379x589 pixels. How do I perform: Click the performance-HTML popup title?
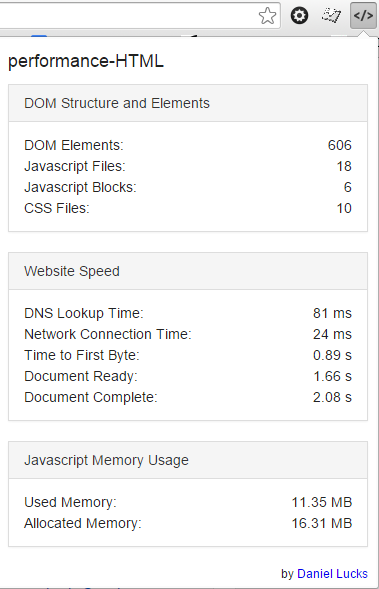pos(86,61)
